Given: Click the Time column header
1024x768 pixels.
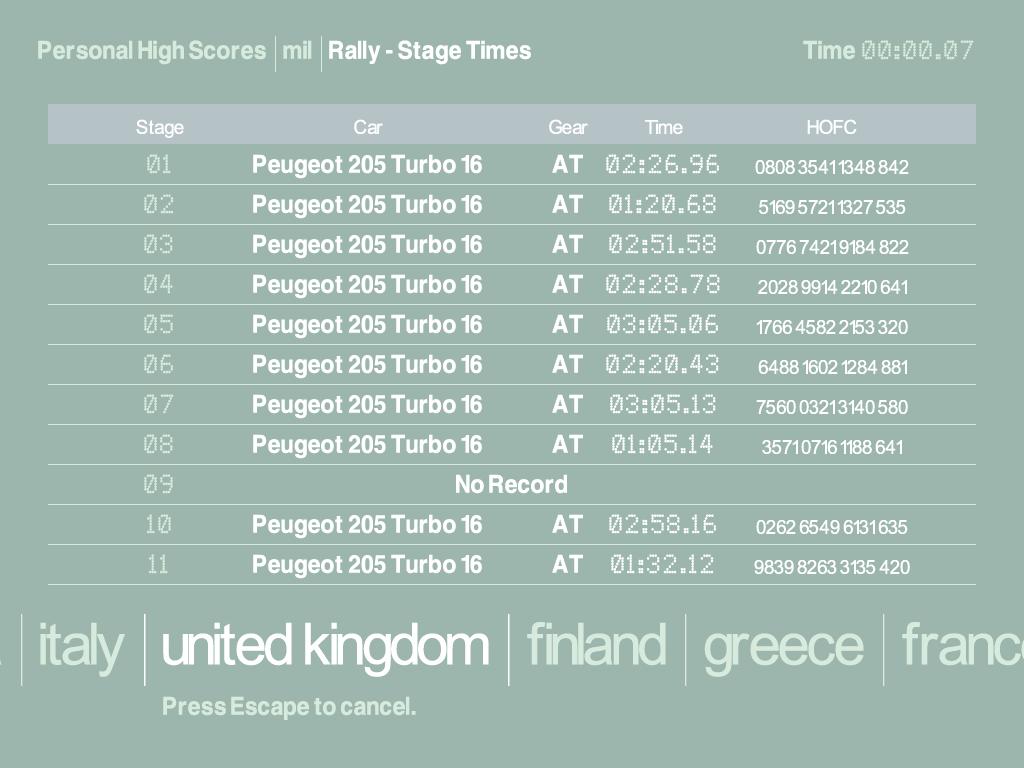Looking at the screenshot, I should tap(663, 127).
